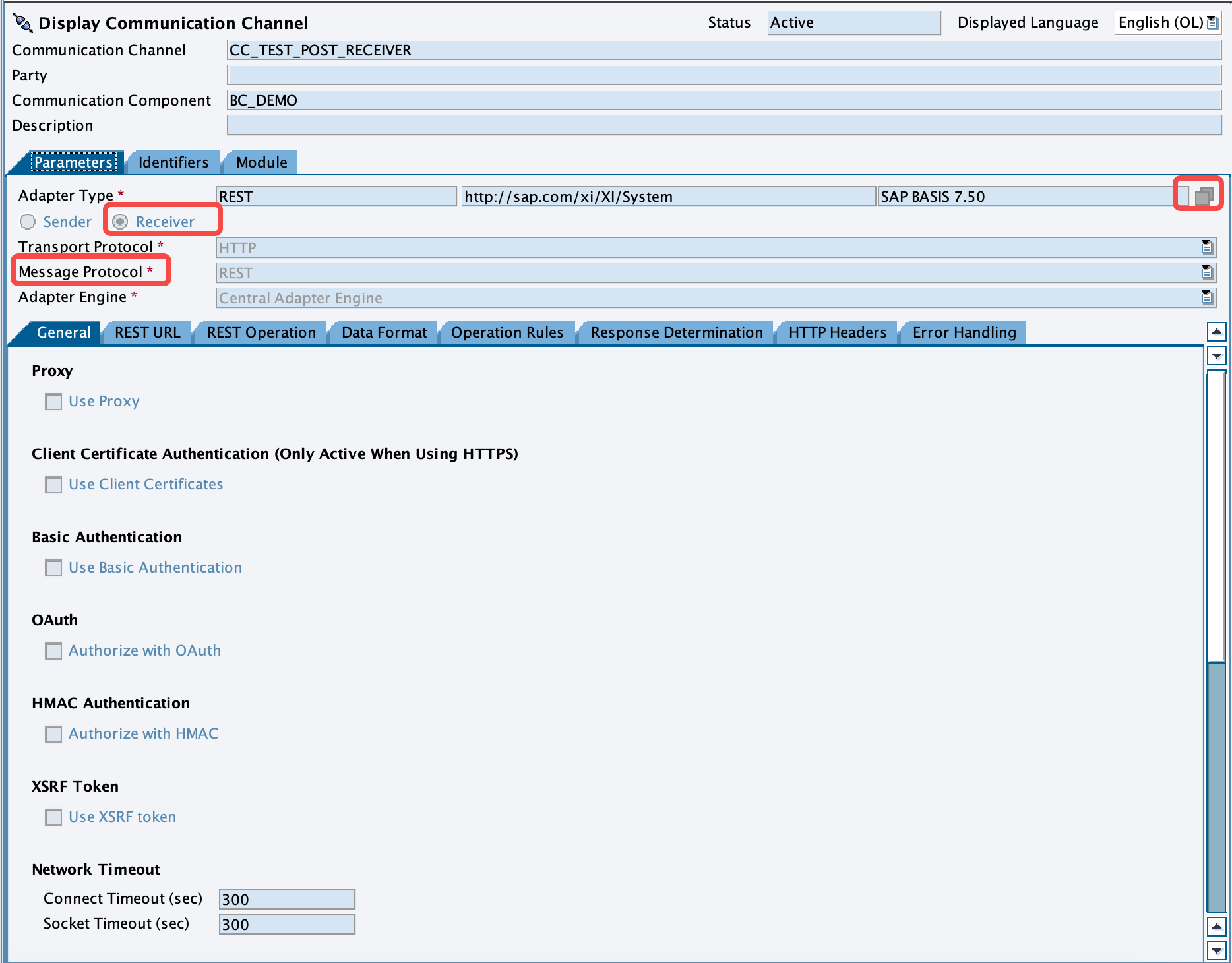The image size is (1232, 963).
Task: Switch to the Parameters tab
Action: (x=74, y=162)
